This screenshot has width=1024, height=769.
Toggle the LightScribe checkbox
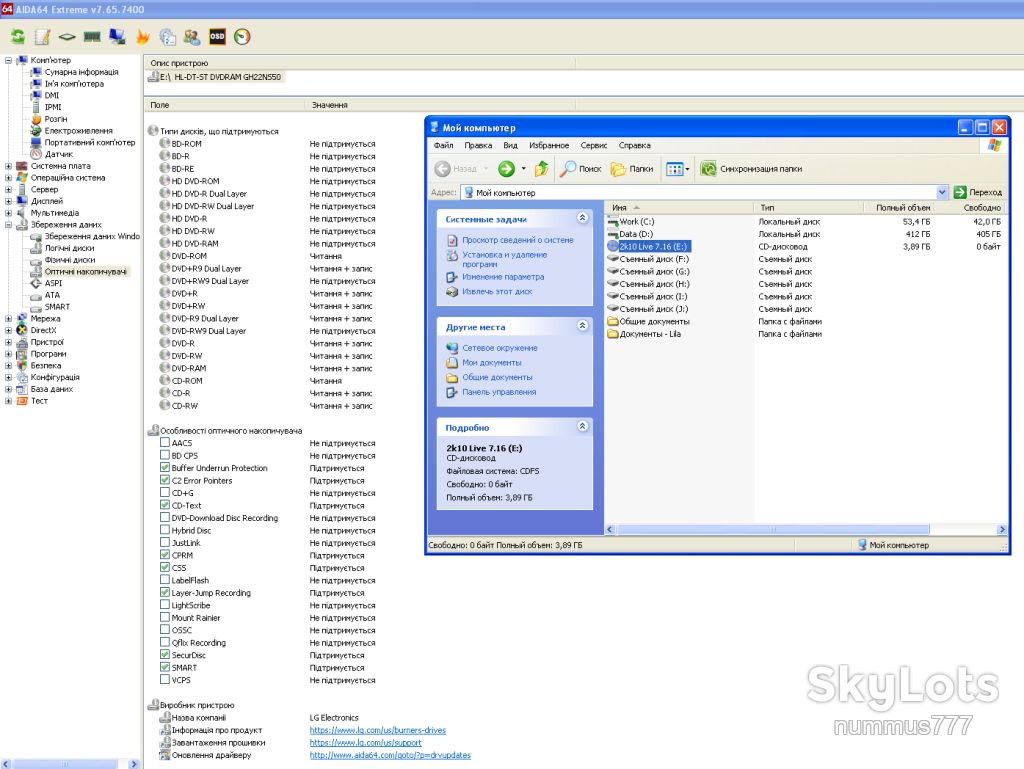(x=165, y=604)
